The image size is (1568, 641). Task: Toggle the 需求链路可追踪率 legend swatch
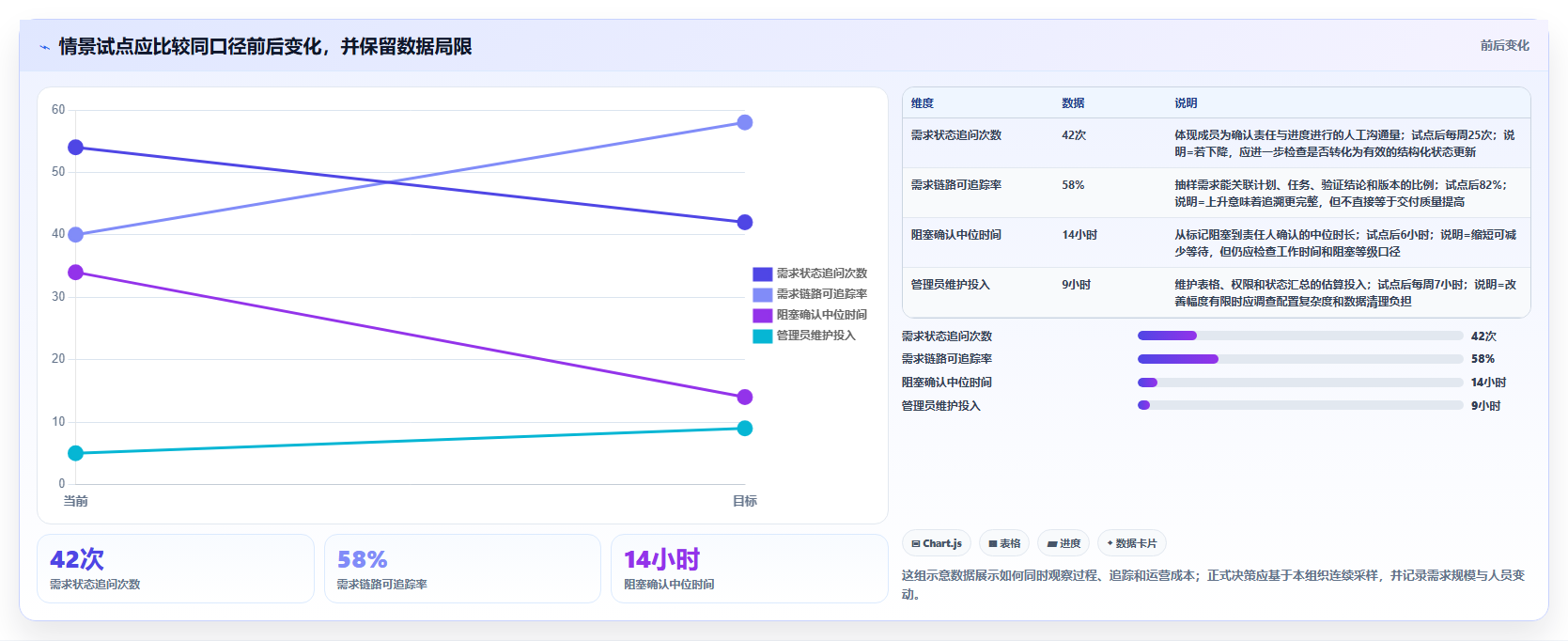pyautogui.click(x=762, y=294)
